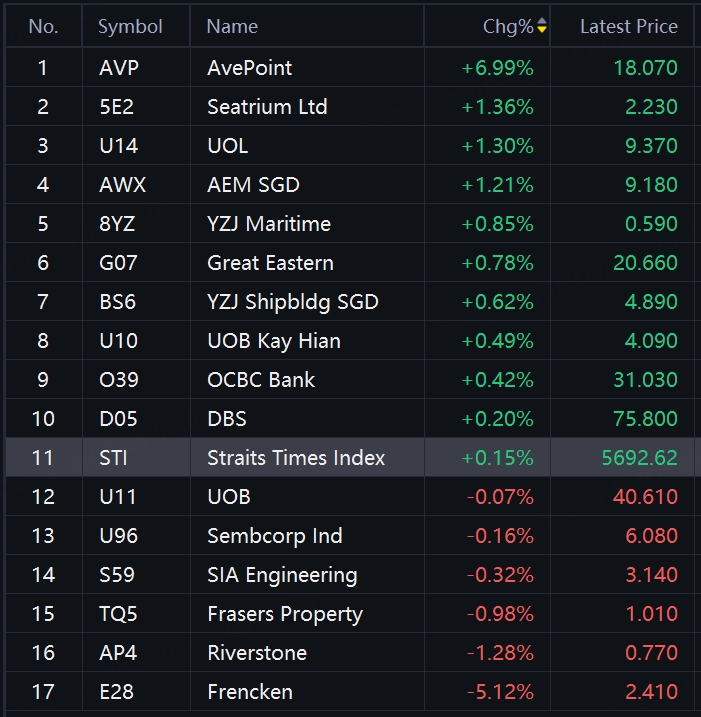The image size is (701, 717).
Task: Click the 31.030 latest price
Action: coord(645,380)
